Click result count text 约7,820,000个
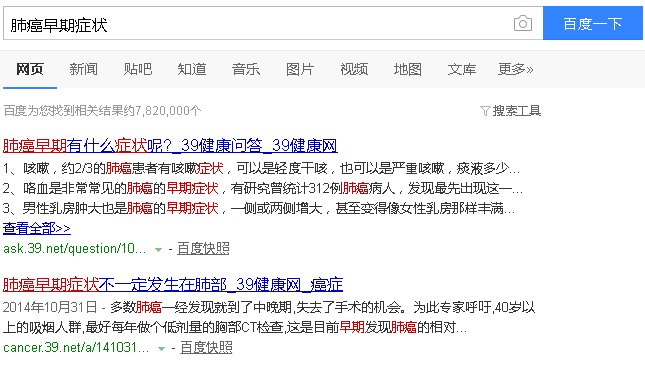The width and height of the screenshot is (645, 366). click(162, 111)
